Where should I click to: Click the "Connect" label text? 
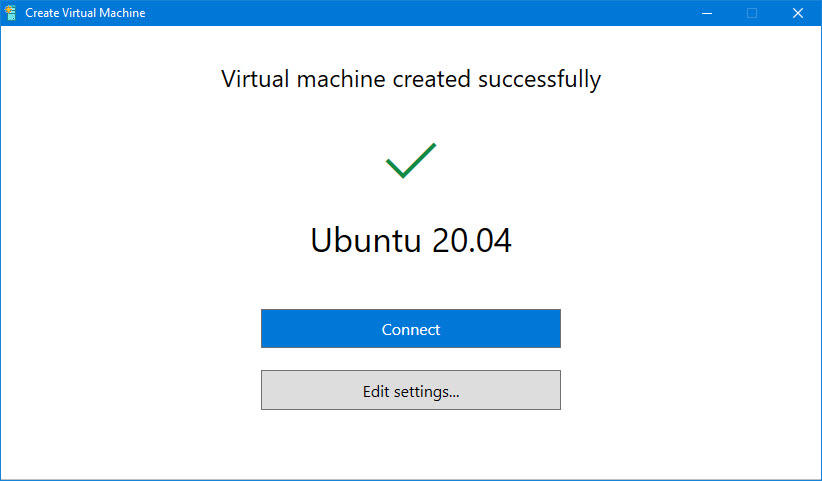tap(410, 329)
